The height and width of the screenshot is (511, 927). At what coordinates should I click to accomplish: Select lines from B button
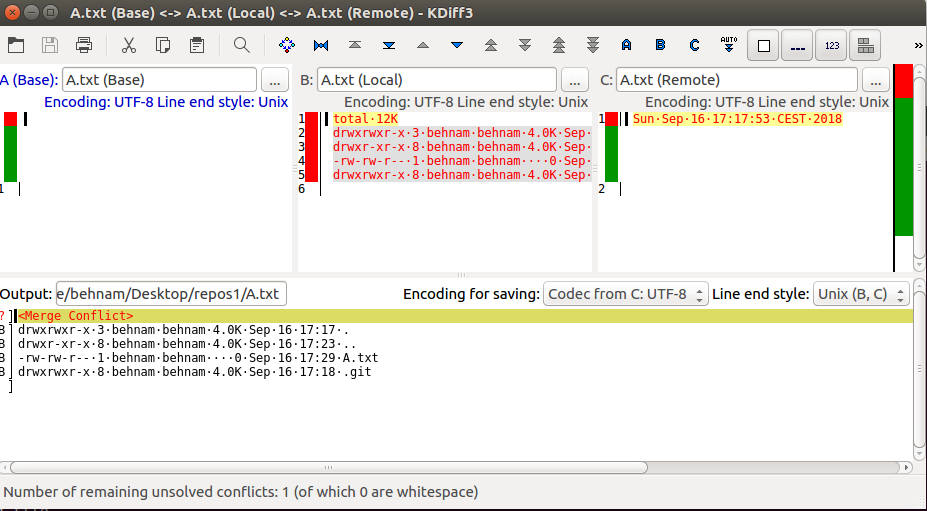pyautogui.click(x=660, y=45)
